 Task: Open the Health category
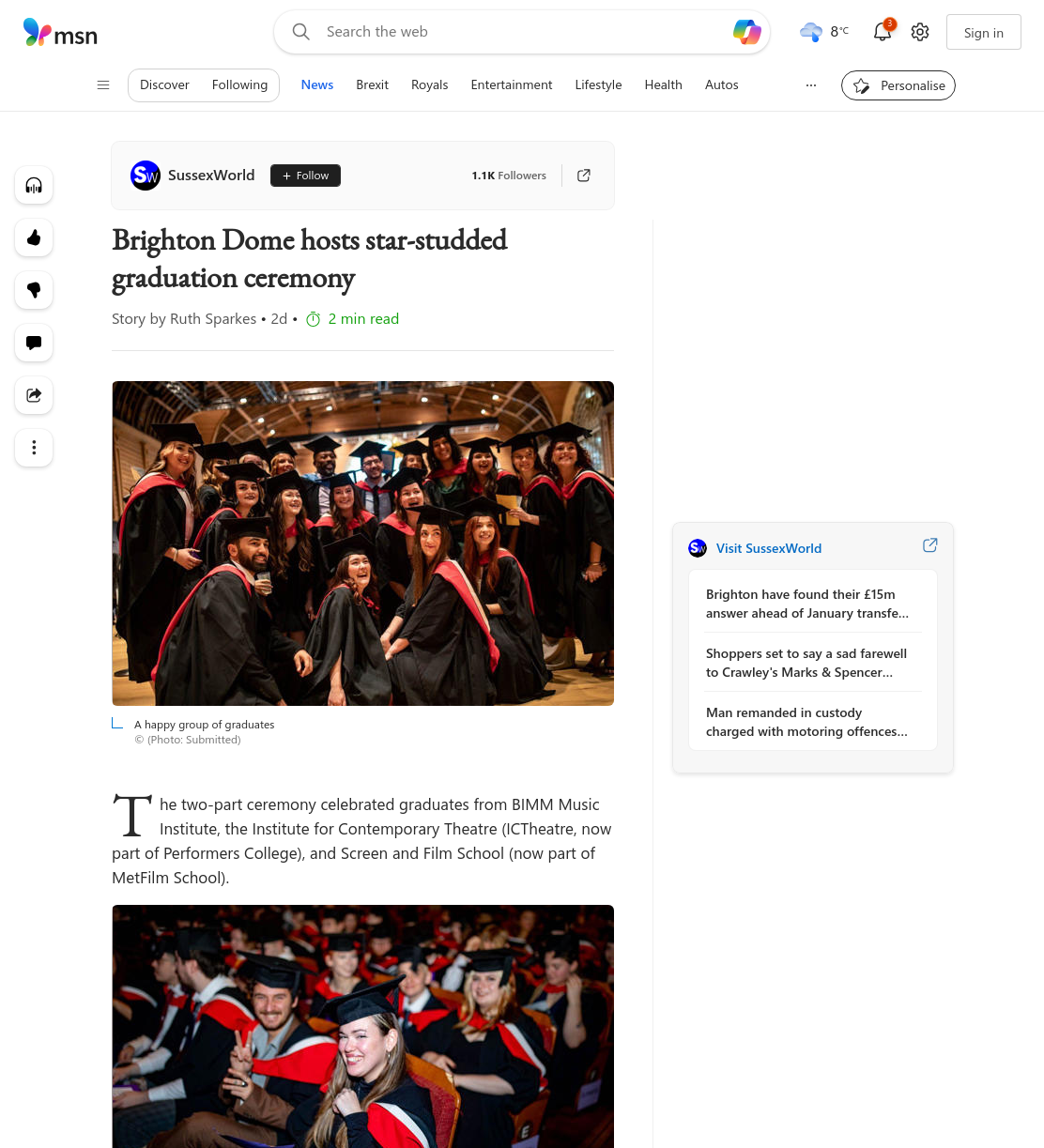pos(663,85)
